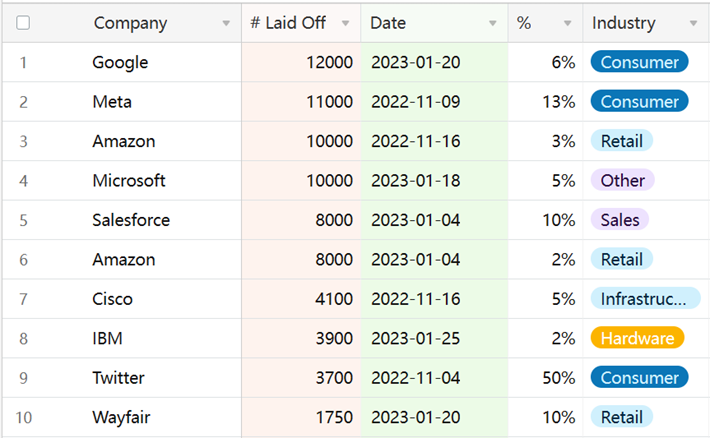Image resolution: width=710 pixels, height=438 pixels.
Task: Click the Company column header
Action: coord(130,23)
